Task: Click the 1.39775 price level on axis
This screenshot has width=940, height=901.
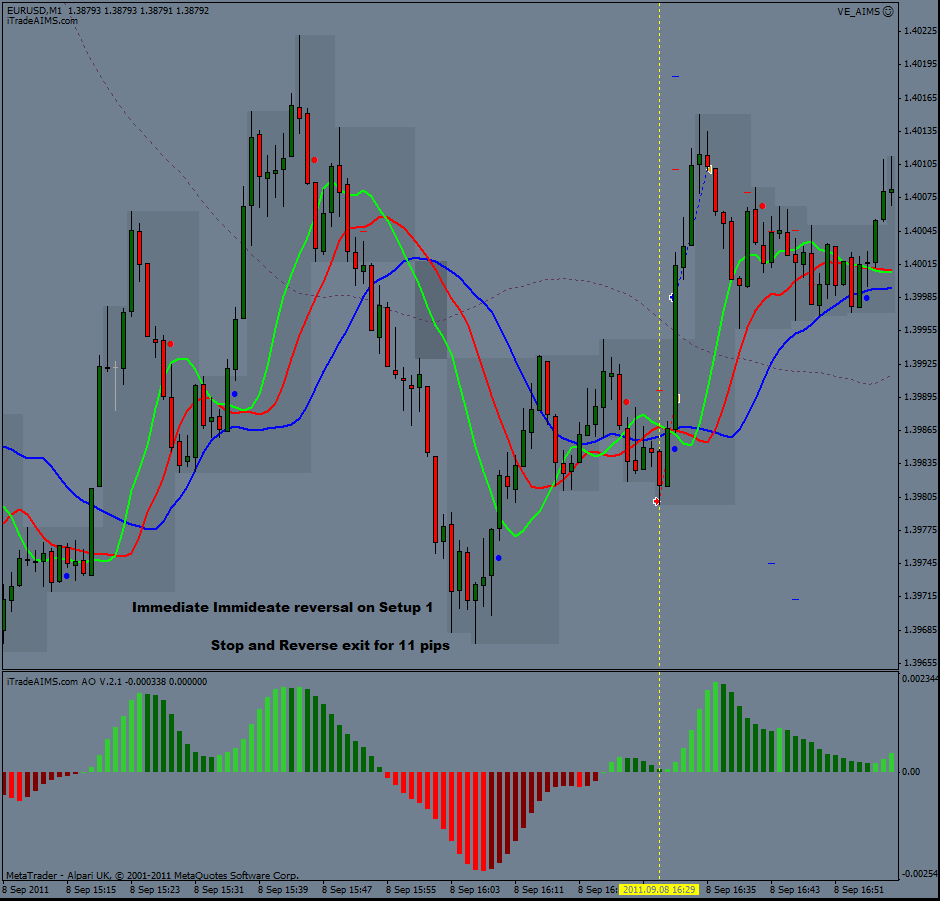Action: (x=920, y=529)
